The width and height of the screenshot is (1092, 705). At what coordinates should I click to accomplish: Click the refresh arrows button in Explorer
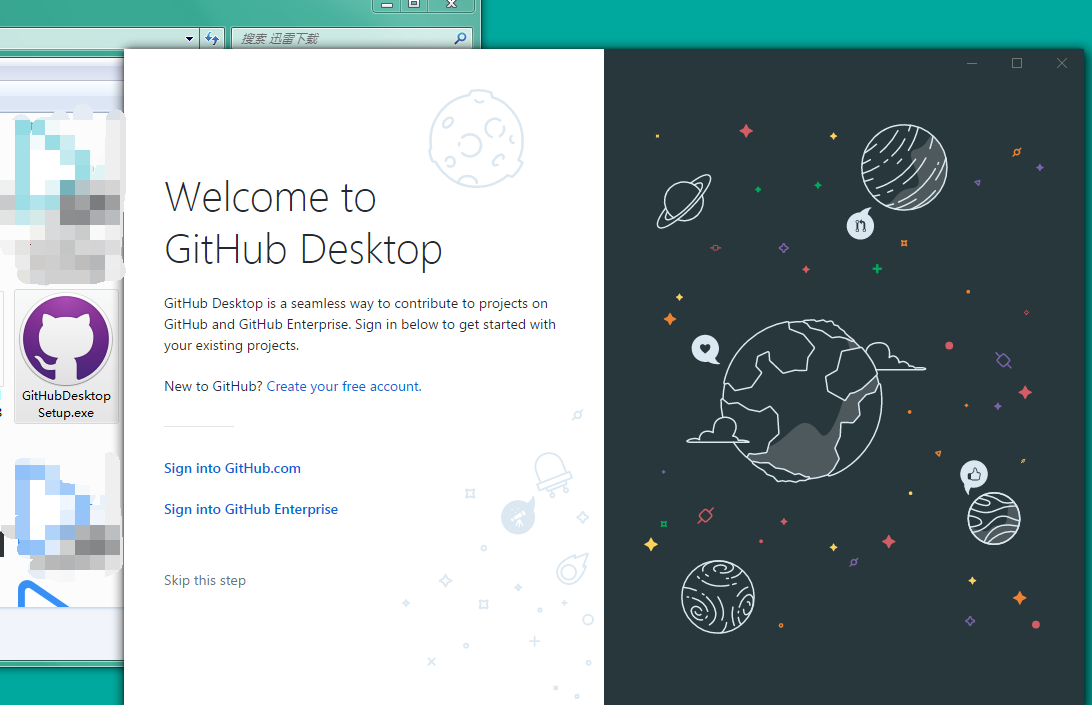point(212,38)
